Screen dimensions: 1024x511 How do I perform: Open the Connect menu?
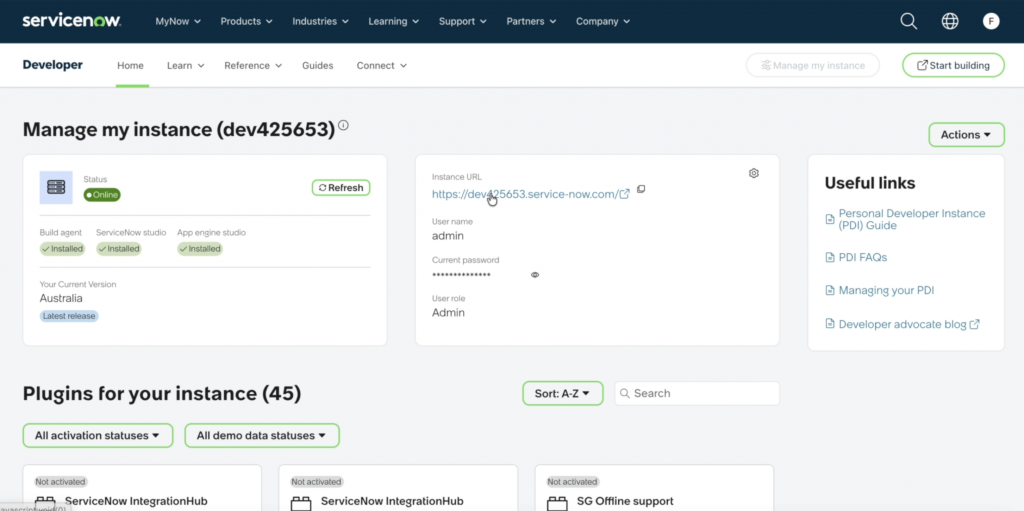[381, 65]
